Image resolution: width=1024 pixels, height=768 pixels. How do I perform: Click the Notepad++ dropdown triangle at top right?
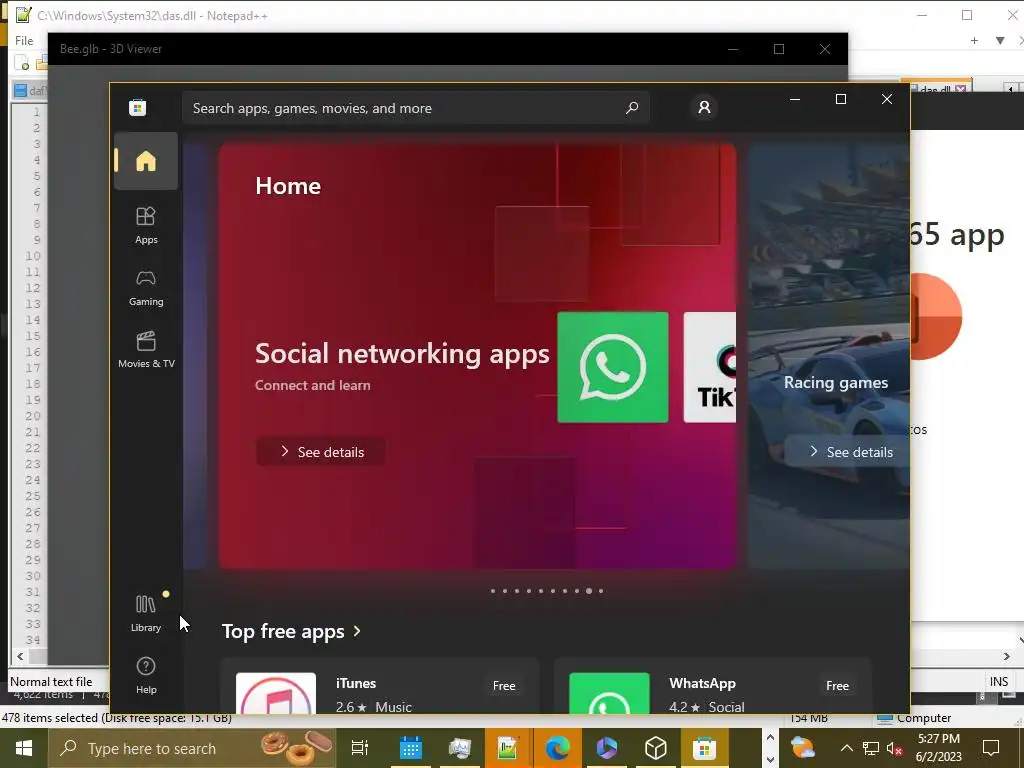point(1000,40)
